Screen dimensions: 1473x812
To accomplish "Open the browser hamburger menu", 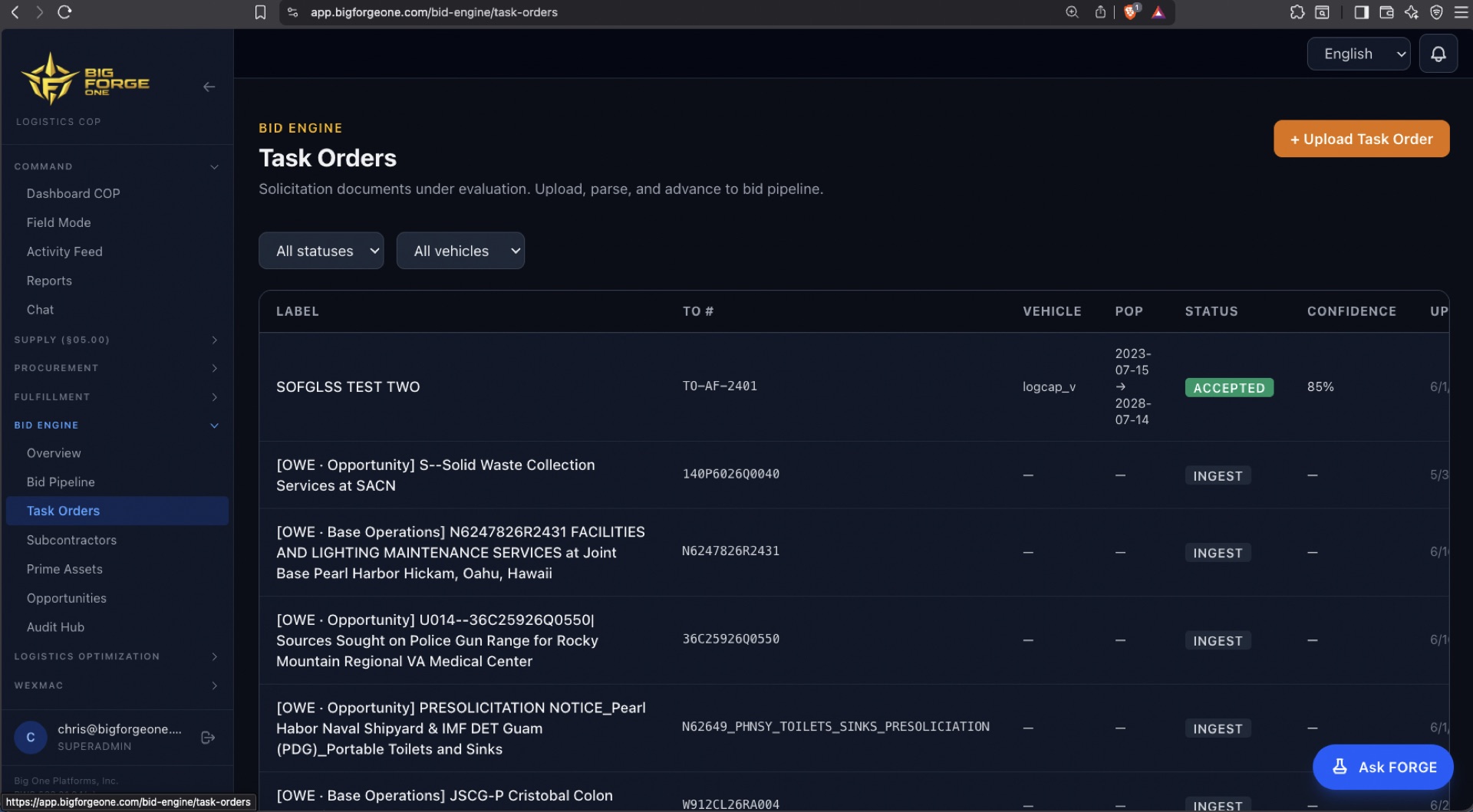I will point(1461,12).
